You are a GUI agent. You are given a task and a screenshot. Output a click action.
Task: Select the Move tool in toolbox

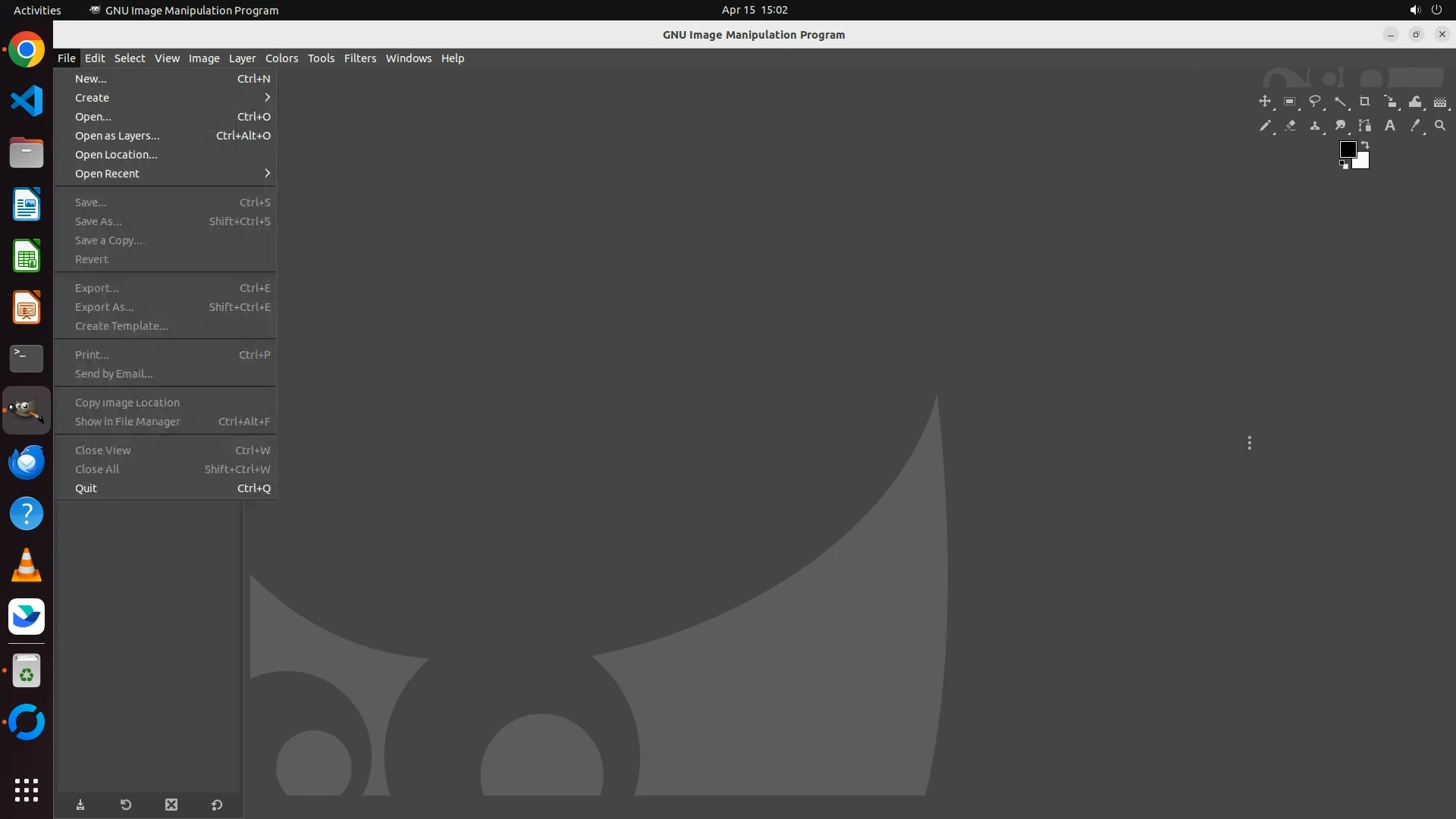tap(1264, 102)
